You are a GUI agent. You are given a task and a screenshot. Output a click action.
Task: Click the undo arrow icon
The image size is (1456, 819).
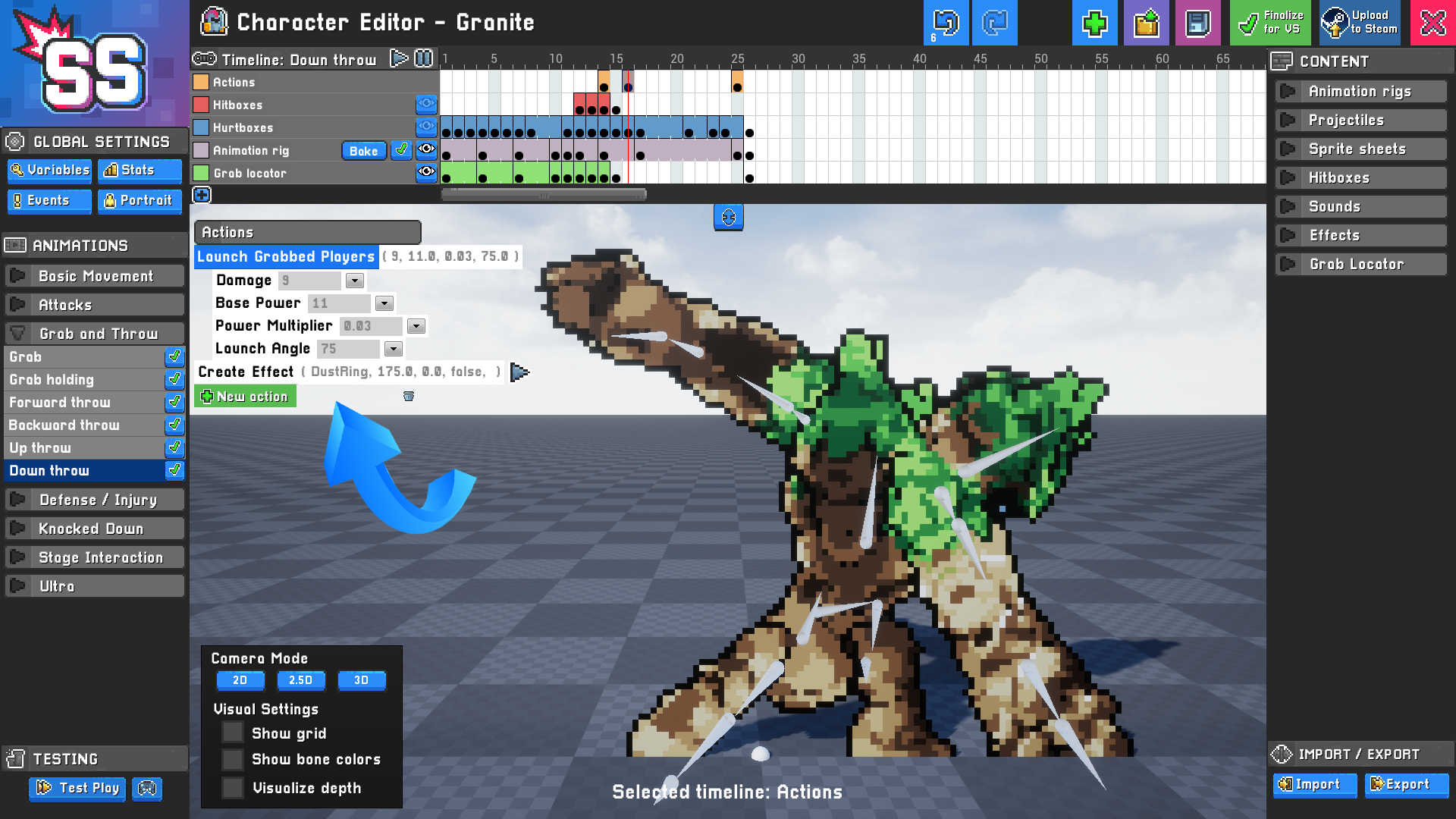946,23
